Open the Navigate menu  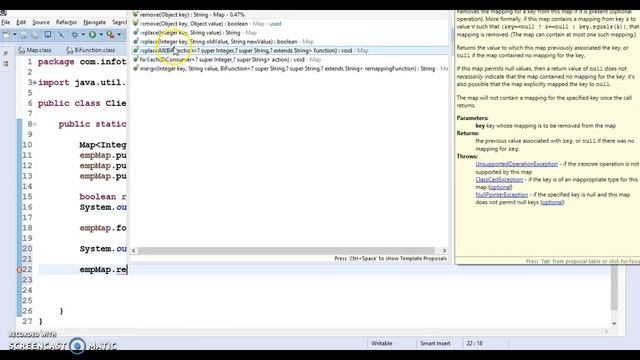click(95, 22)
